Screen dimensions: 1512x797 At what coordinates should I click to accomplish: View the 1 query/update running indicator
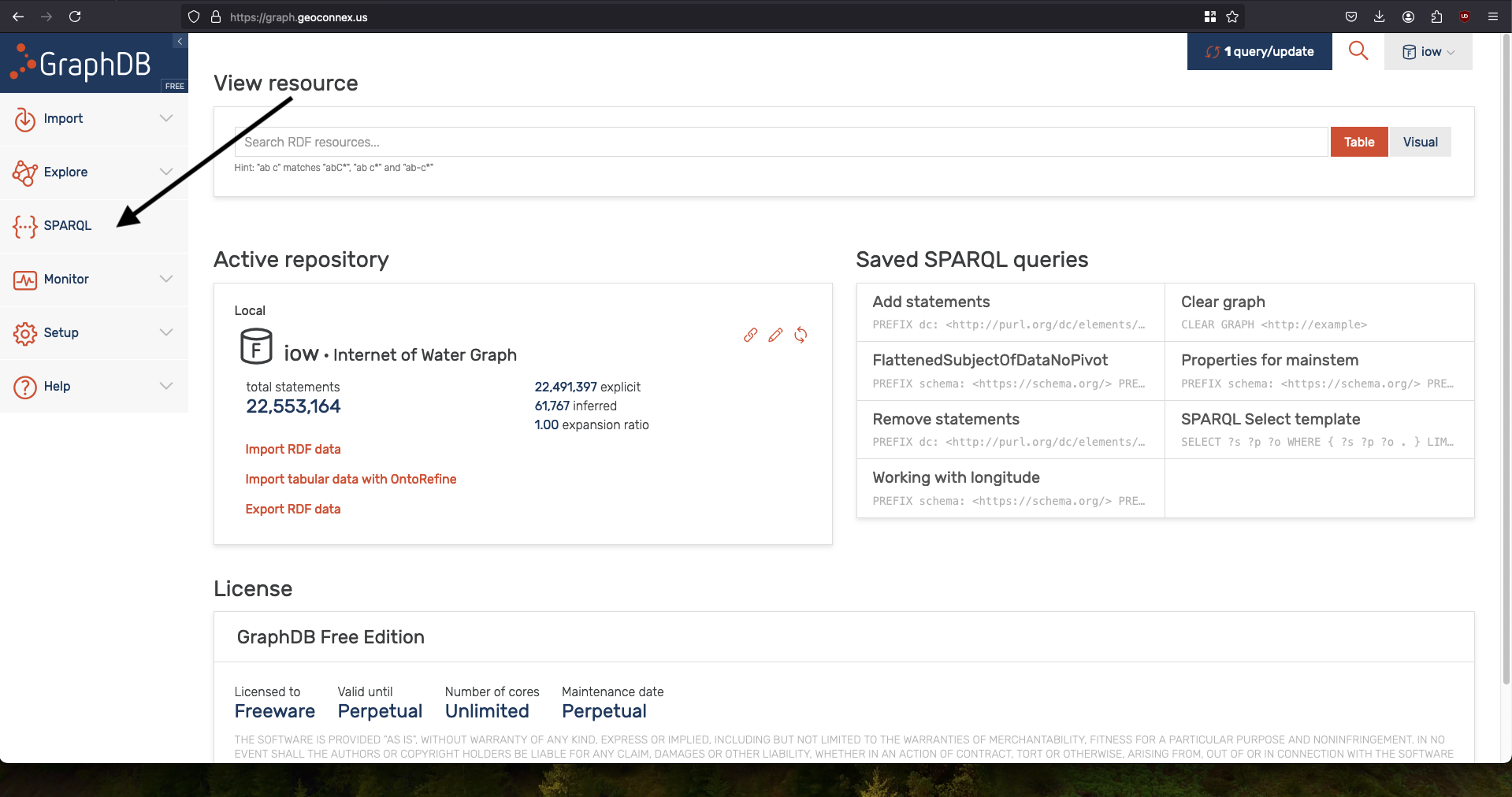(1259, 52)
